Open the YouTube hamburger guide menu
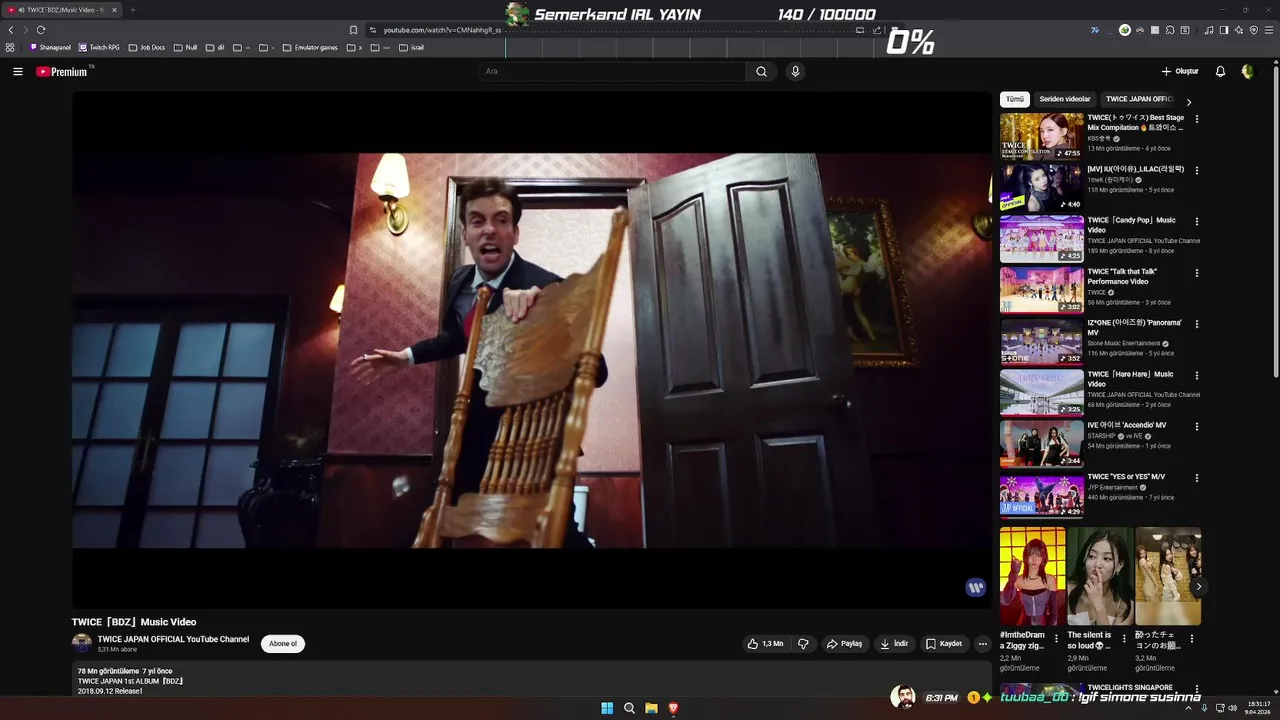Viewport: 1280px width, 720px height. pos(17,71)
